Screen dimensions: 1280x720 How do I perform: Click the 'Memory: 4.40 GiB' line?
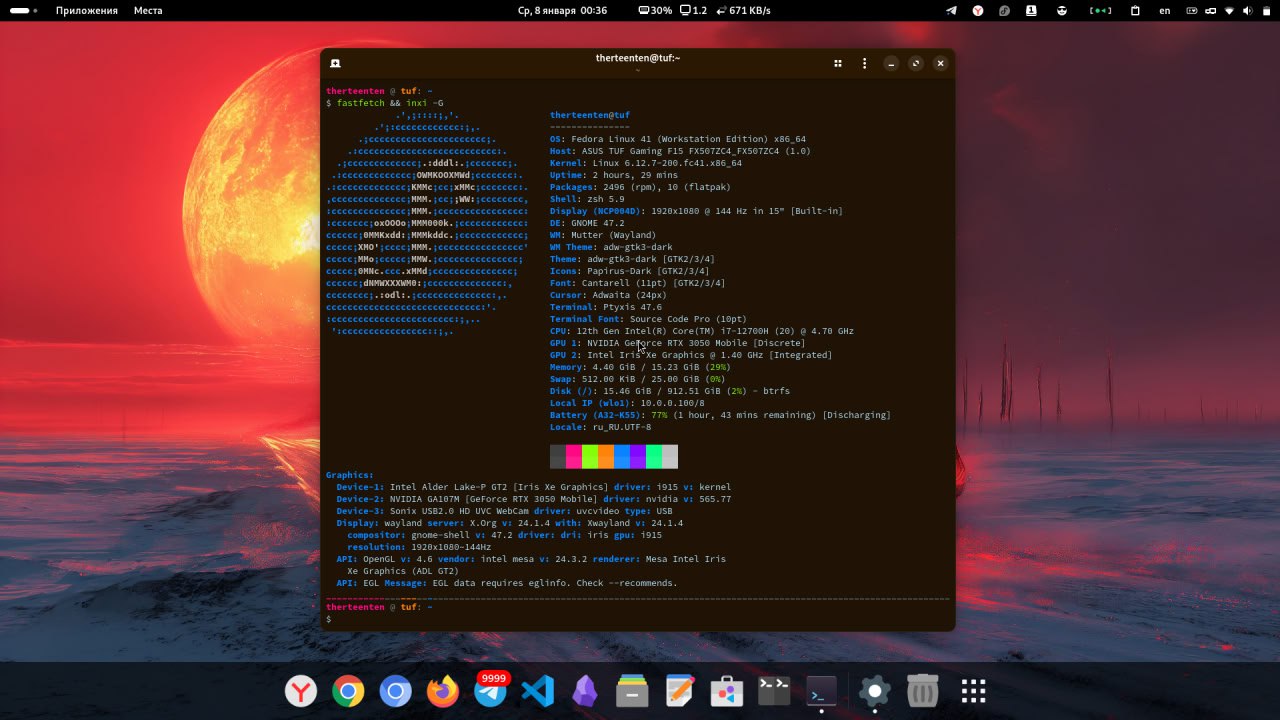click(638, 367)
